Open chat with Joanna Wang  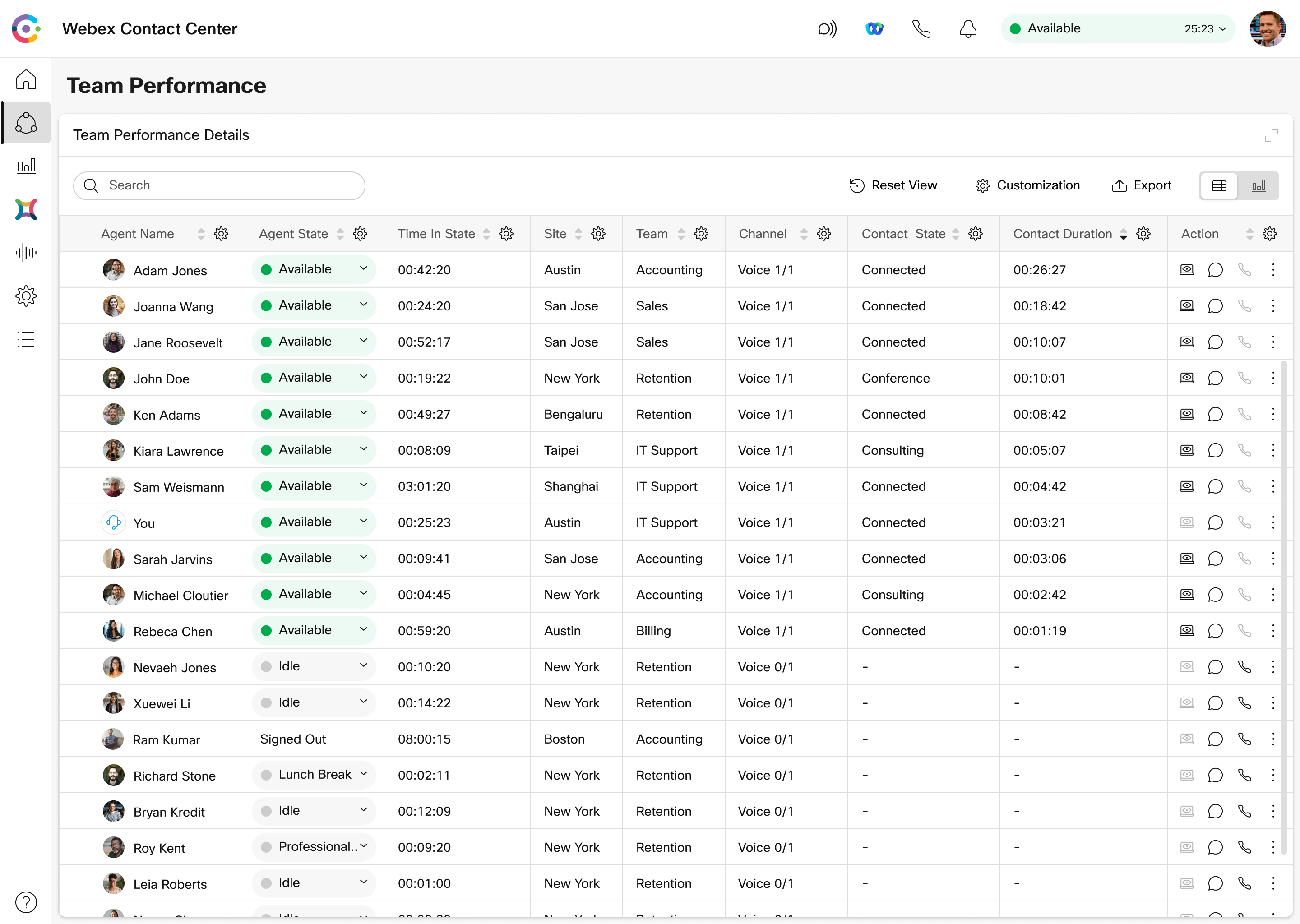pos(1216,305)
